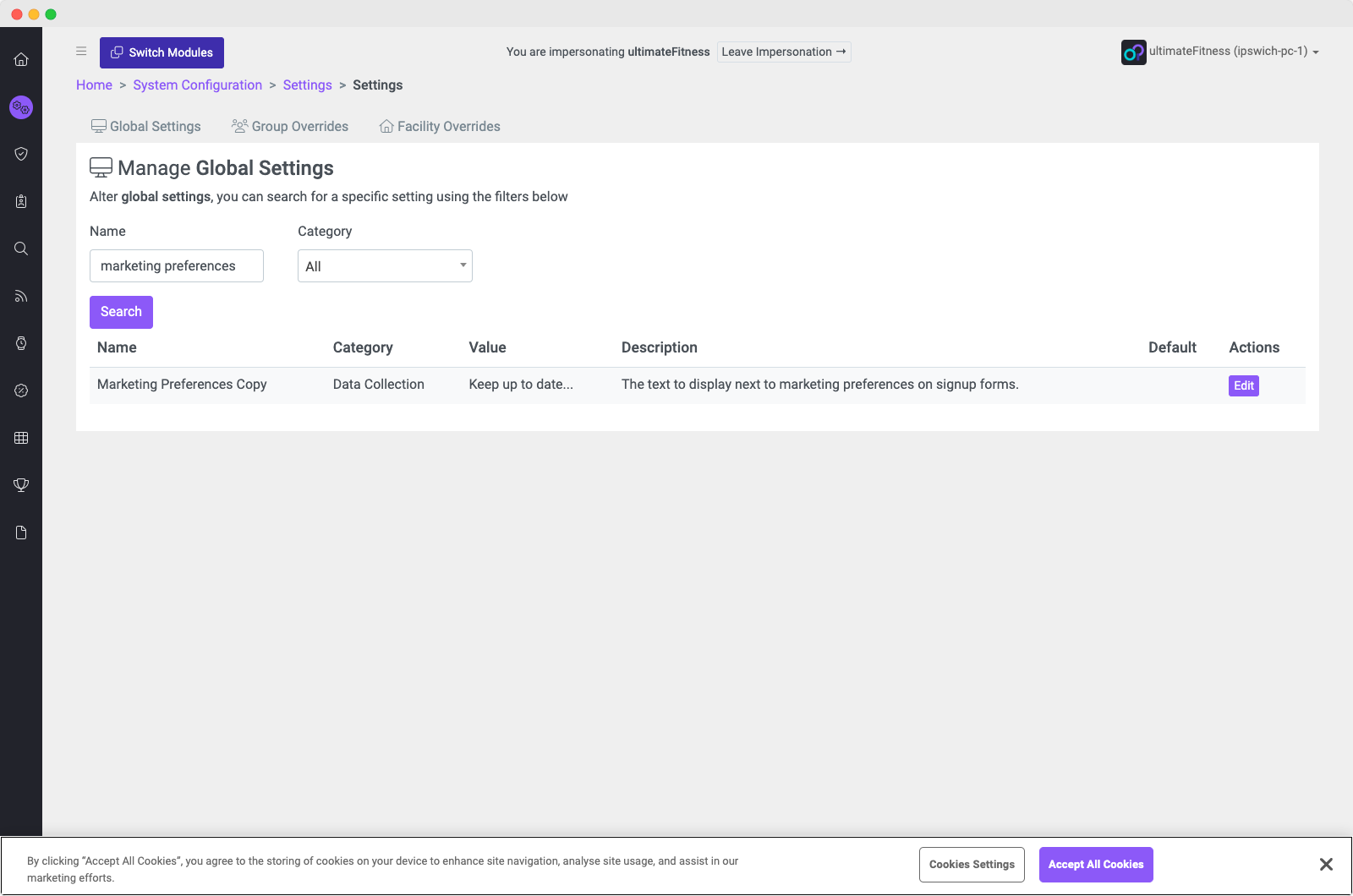The height and width of the screenshot is (896, 1353).
Task: Click the ultimateFitness logo avatar
Action: click(1133, 52)
